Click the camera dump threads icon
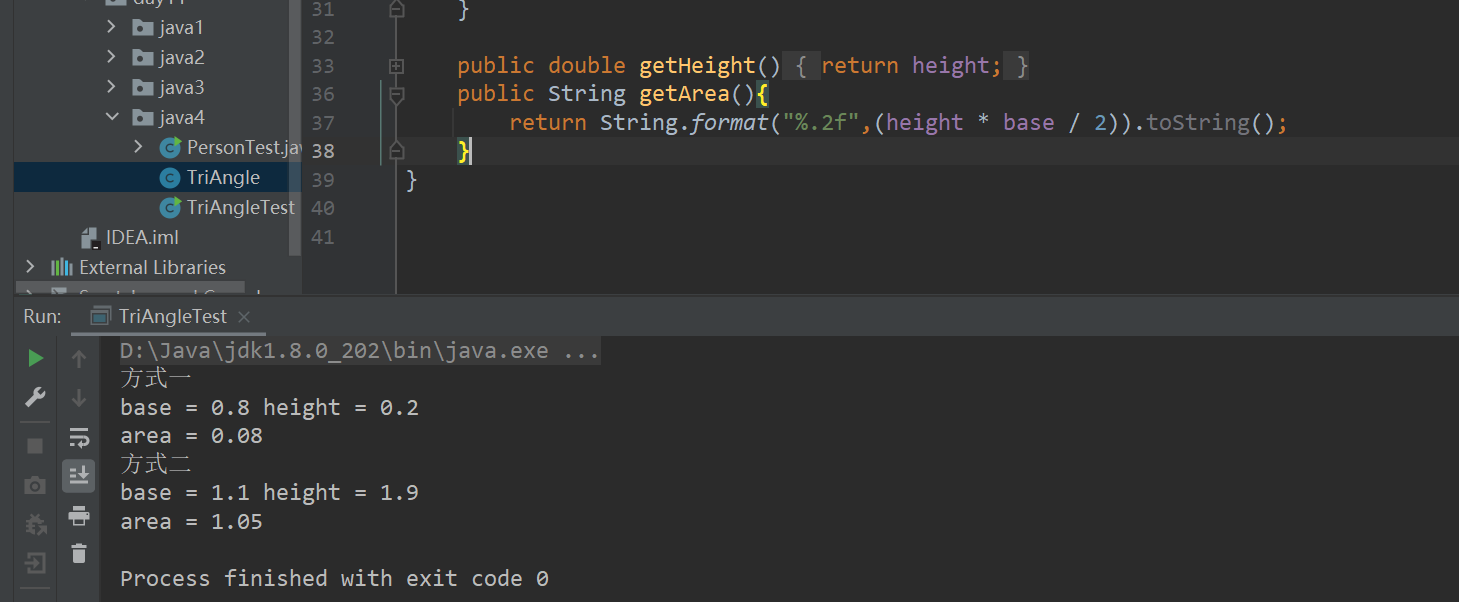 (x=35, y=485)
